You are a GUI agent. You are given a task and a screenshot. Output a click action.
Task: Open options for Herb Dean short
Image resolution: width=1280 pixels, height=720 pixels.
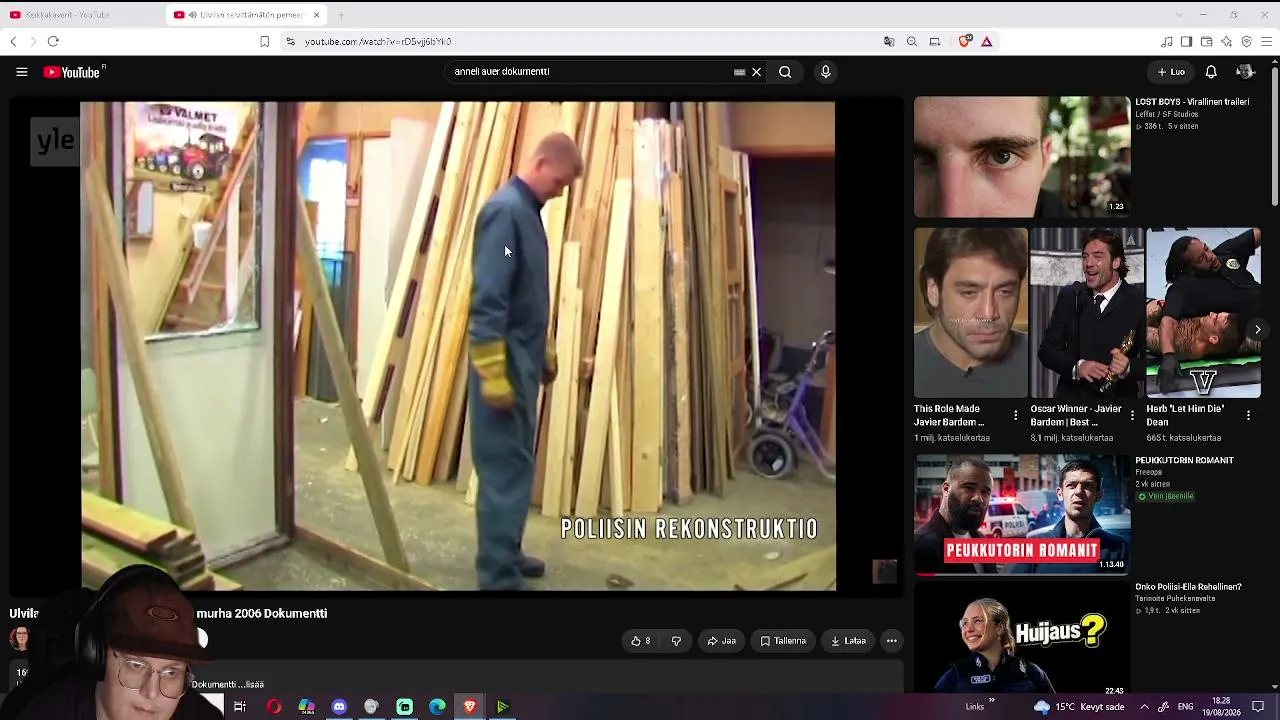point(1248,415)
